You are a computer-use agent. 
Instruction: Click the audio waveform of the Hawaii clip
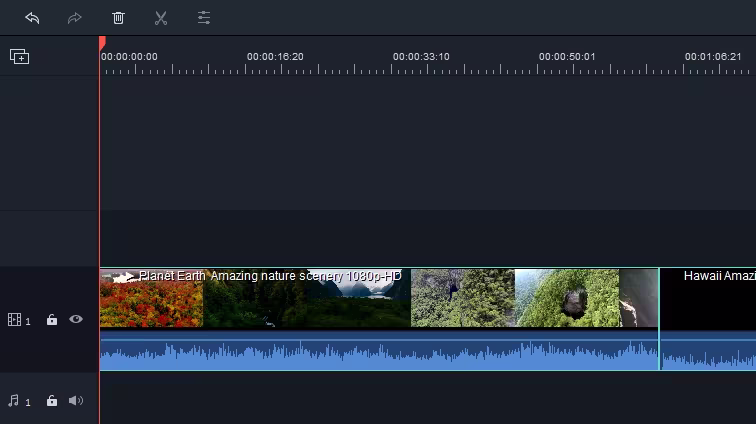tap(708, 351)
